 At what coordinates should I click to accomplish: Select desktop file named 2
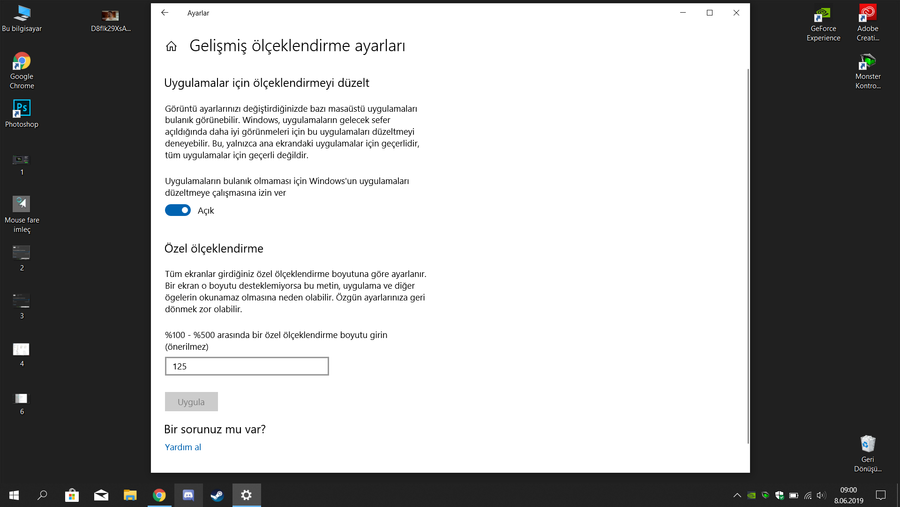(22, 258)
